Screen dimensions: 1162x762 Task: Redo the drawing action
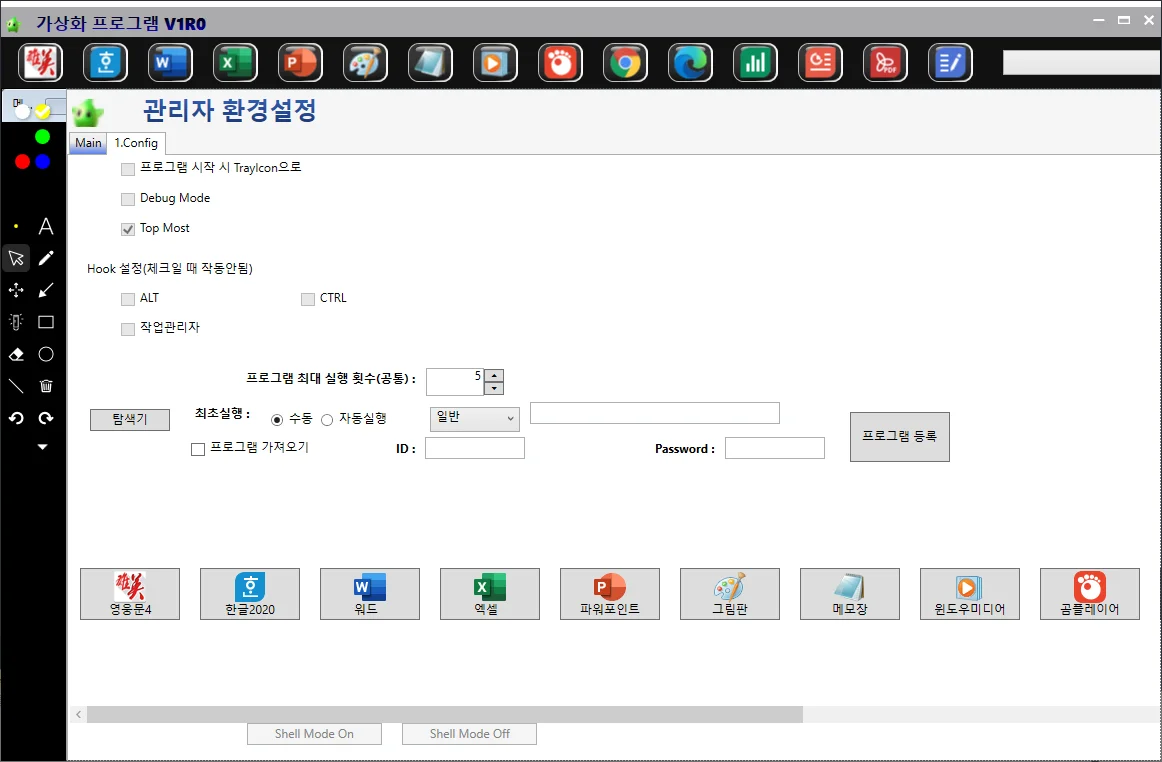pos(46,418)
